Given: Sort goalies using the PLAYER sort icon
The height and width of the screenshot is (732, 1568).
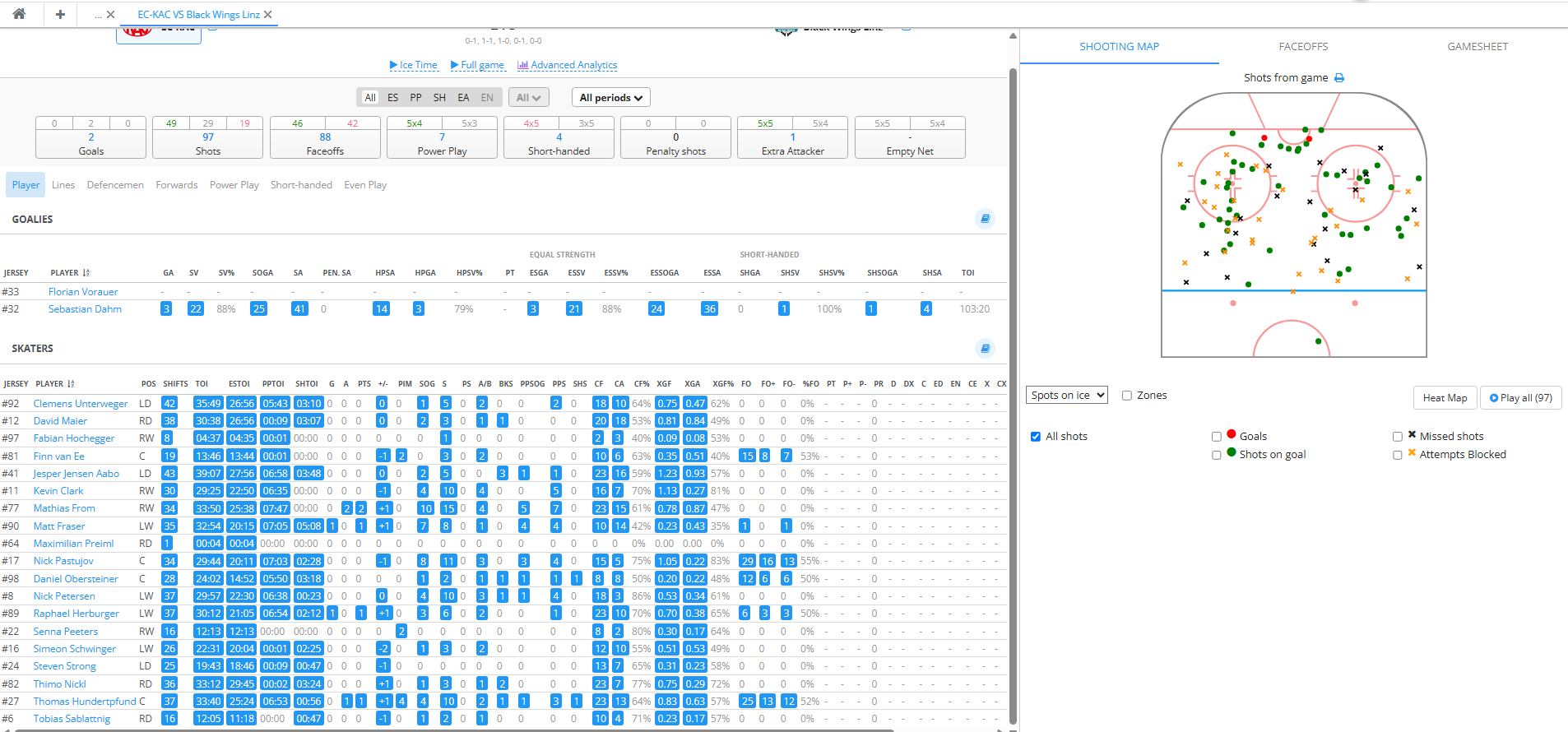Looking at the screenshot, I should click(x=86, y=273).
